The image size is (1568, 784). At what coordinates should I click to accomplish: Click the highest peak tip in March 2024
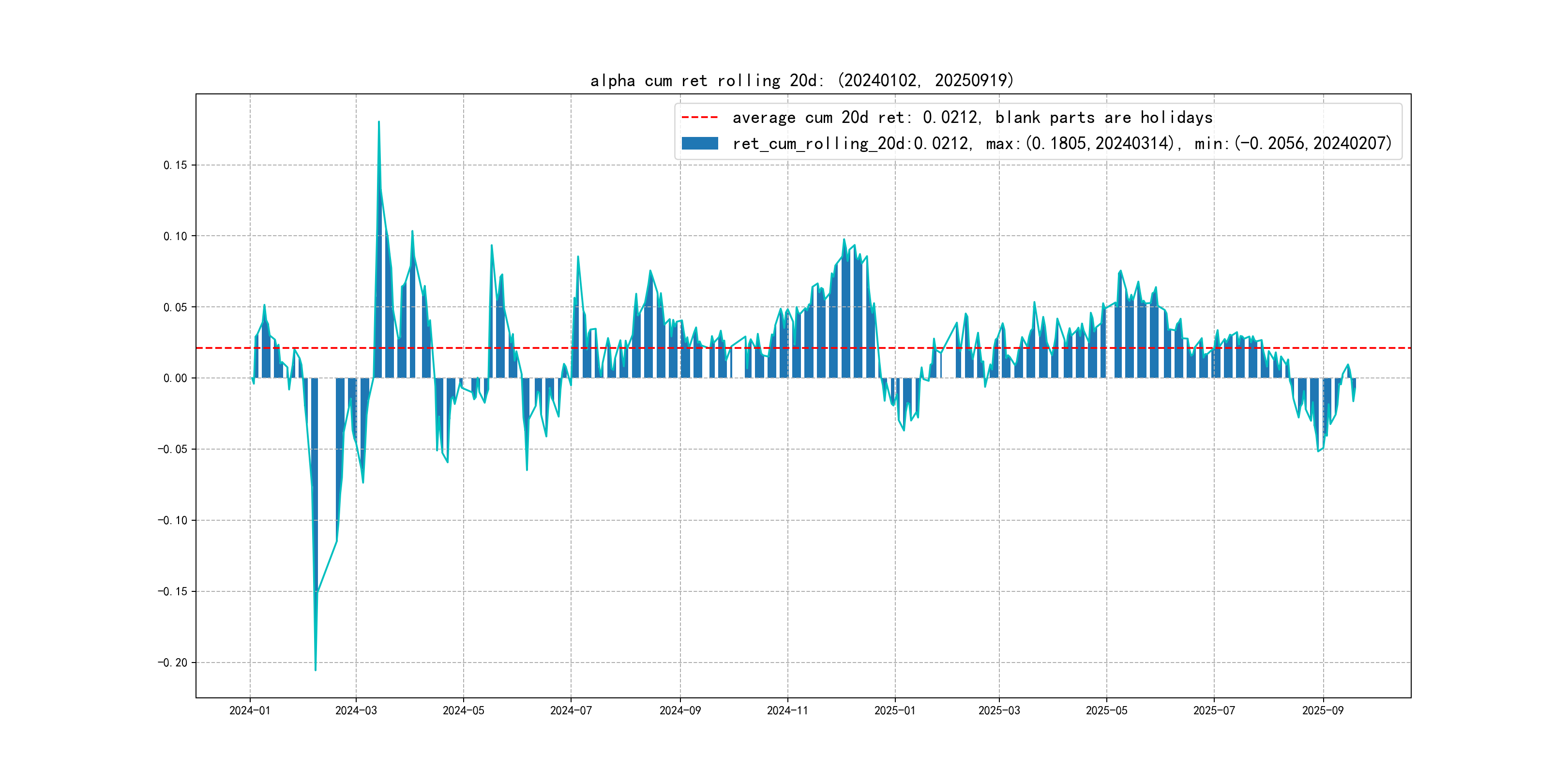coord(378,122)
